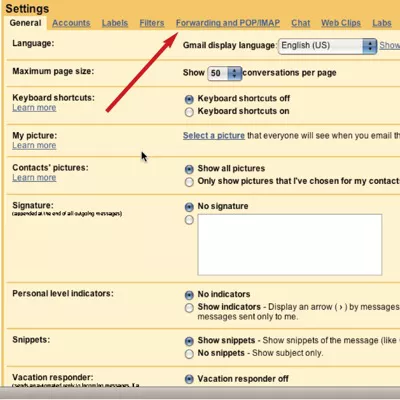Select the No snippets option
The image size is (400, 400).
[189, 354]
